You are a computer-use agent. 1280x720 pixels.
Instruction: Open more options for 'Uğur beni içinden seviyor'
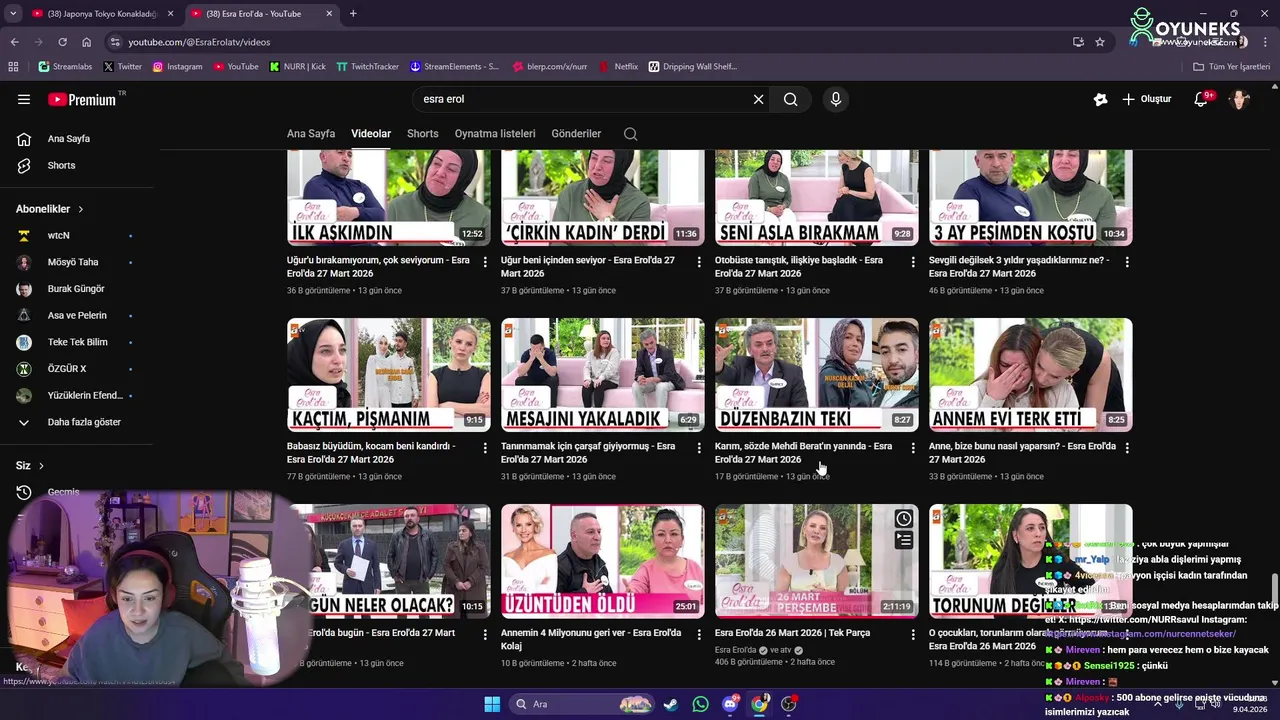tap(699, 262)
